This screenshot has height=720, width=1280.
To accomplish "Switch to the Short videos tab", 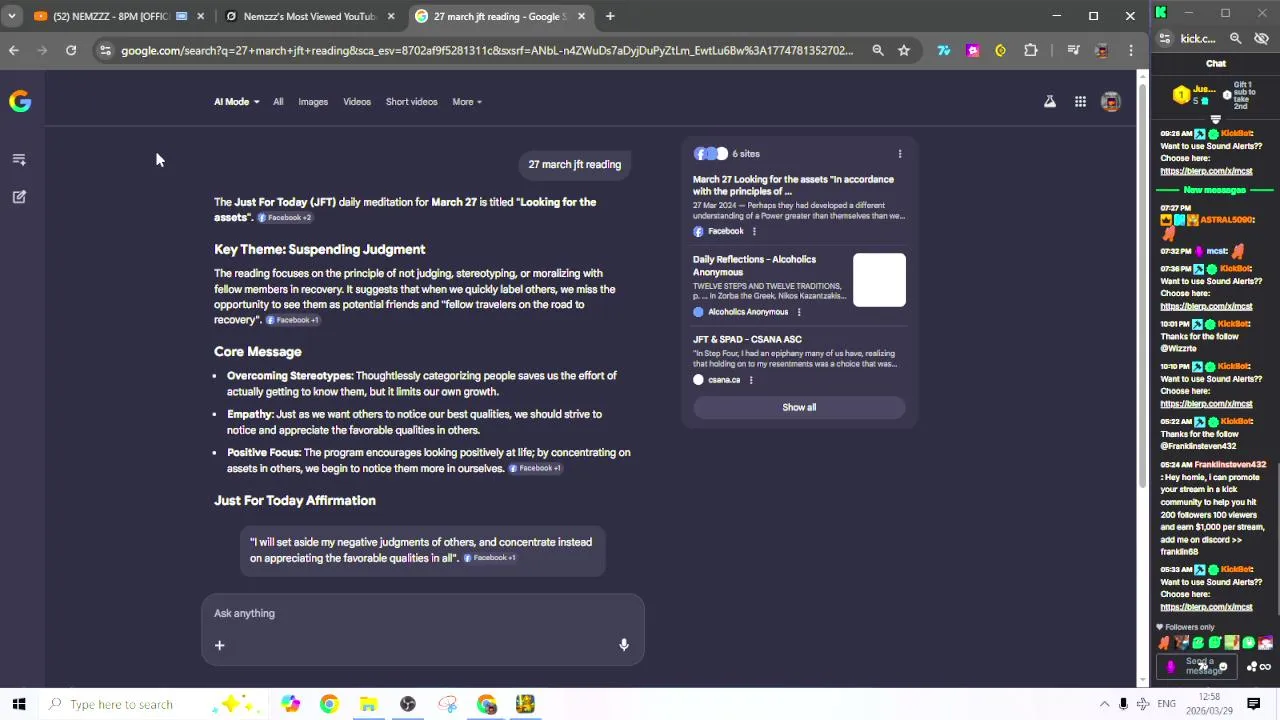I will (x=412, y=101).
